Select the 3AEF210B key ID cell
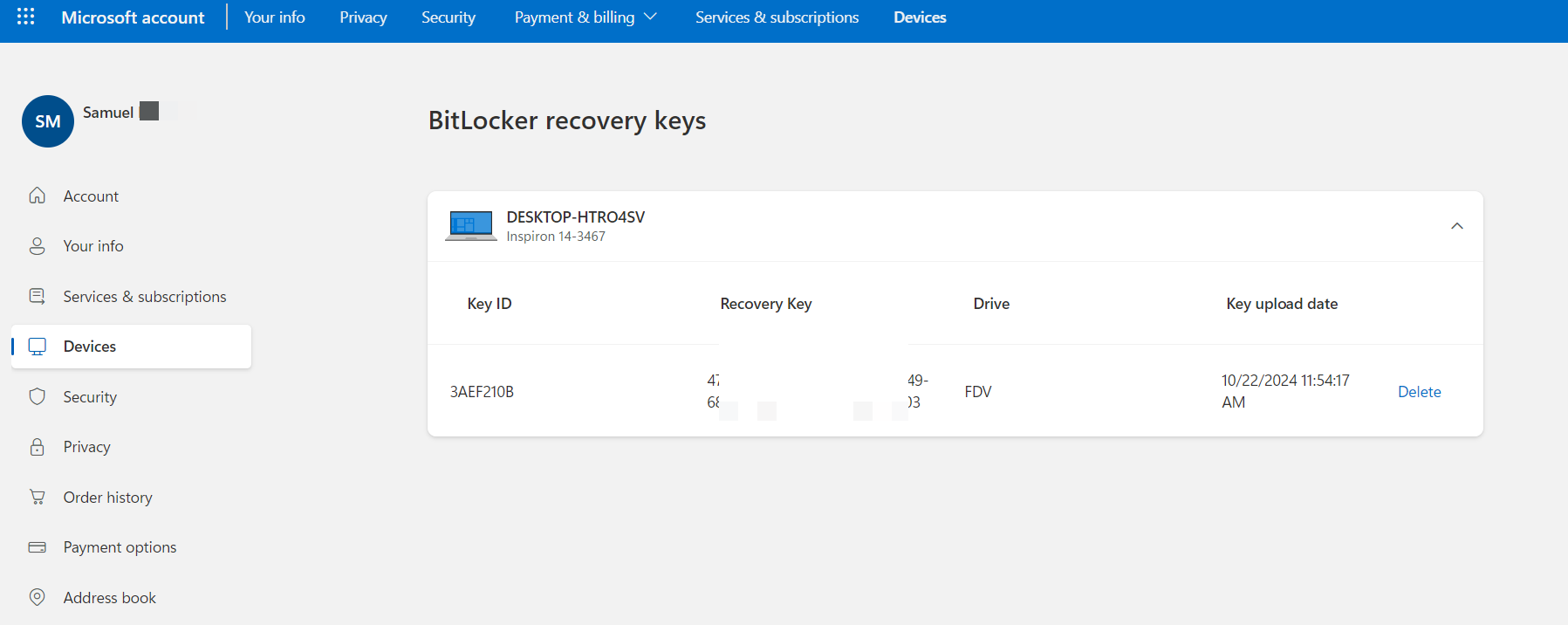 point(482,392)
